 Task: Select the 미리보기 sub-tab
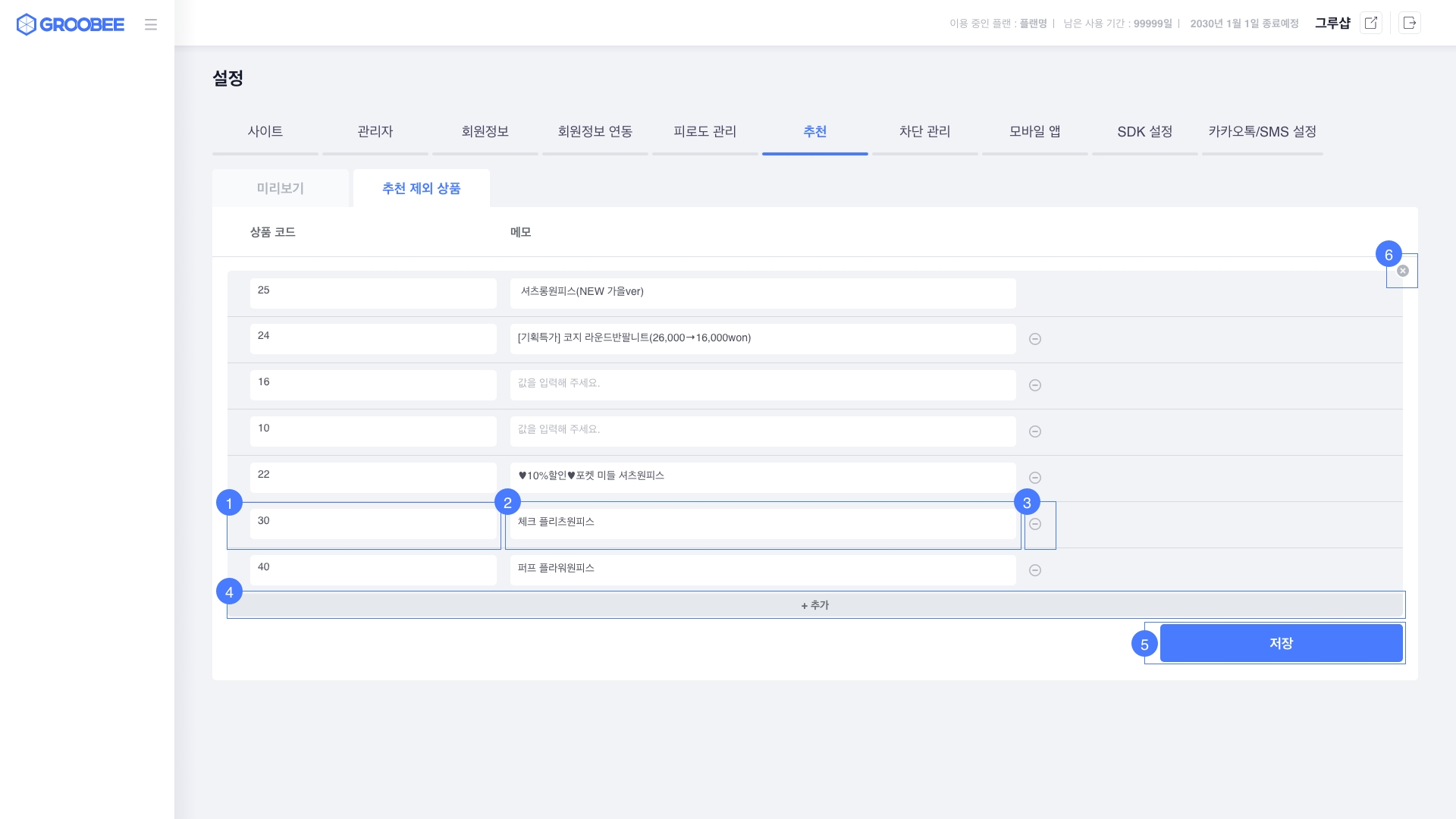point(281,188)
